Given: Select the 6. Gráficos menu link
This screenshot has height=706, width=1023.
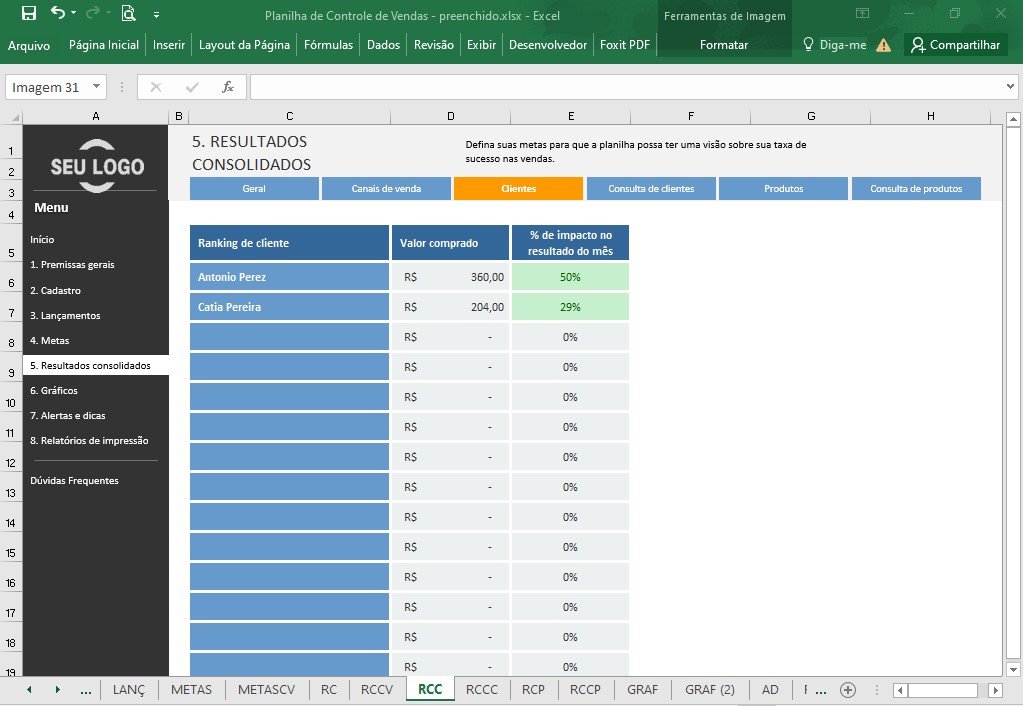Looking at the screenshot, I should pyautogui.click(x=53, y=390).
